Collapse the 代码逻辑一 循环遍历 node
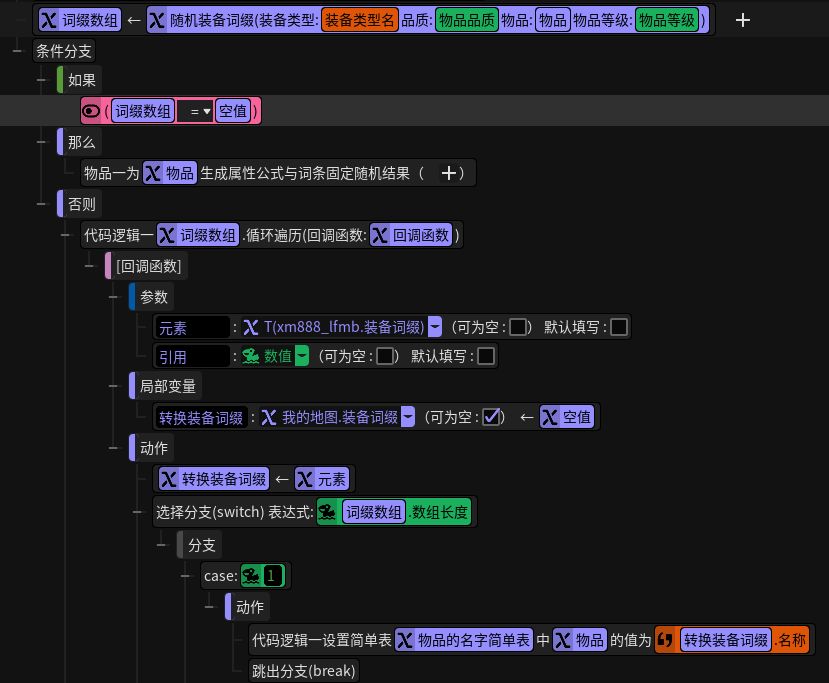The width and height of the screenshot is (829, 683). point(65,235)
